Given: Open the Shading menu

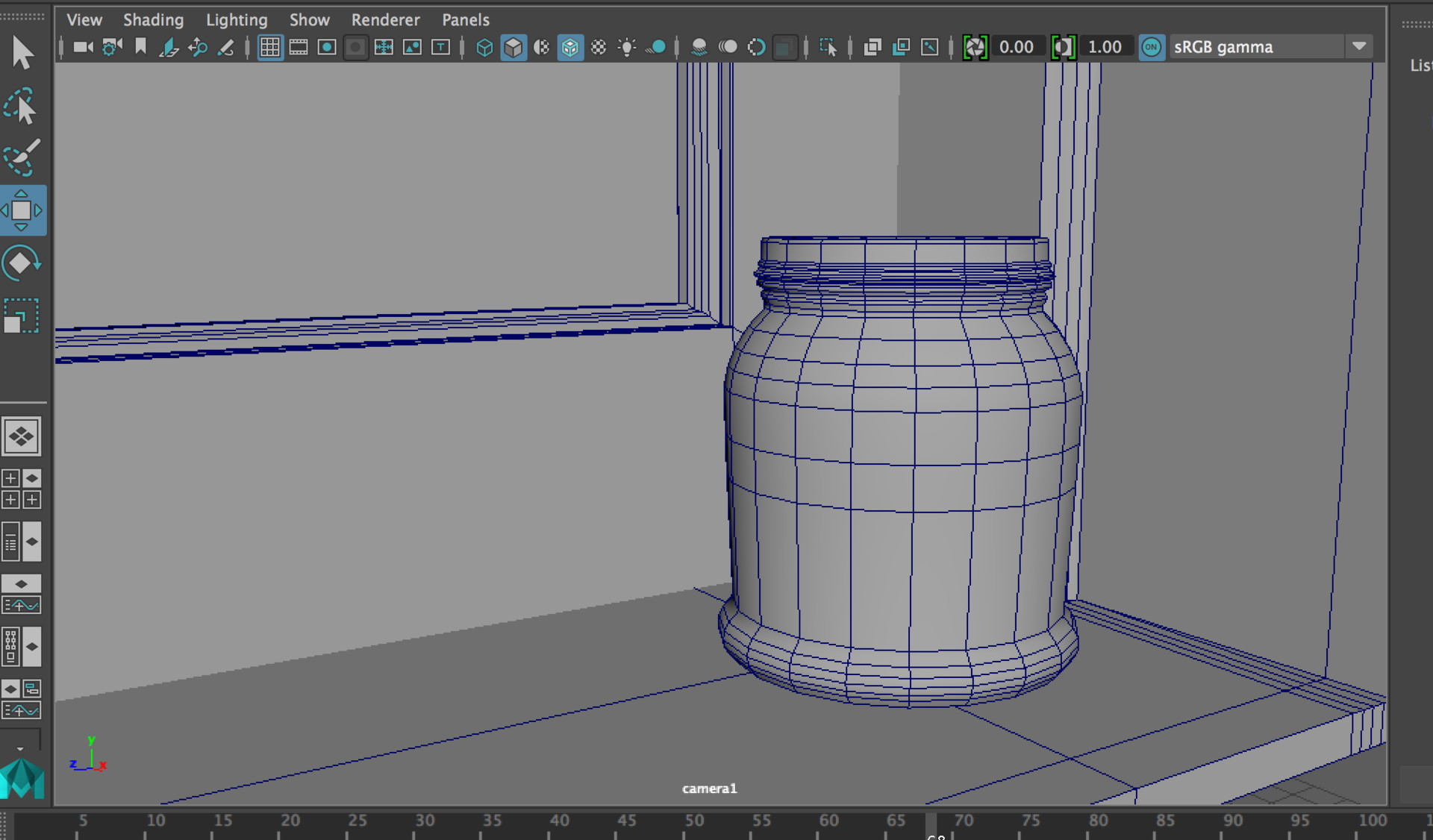Looking at the screenshot, I should pos(153,19).
